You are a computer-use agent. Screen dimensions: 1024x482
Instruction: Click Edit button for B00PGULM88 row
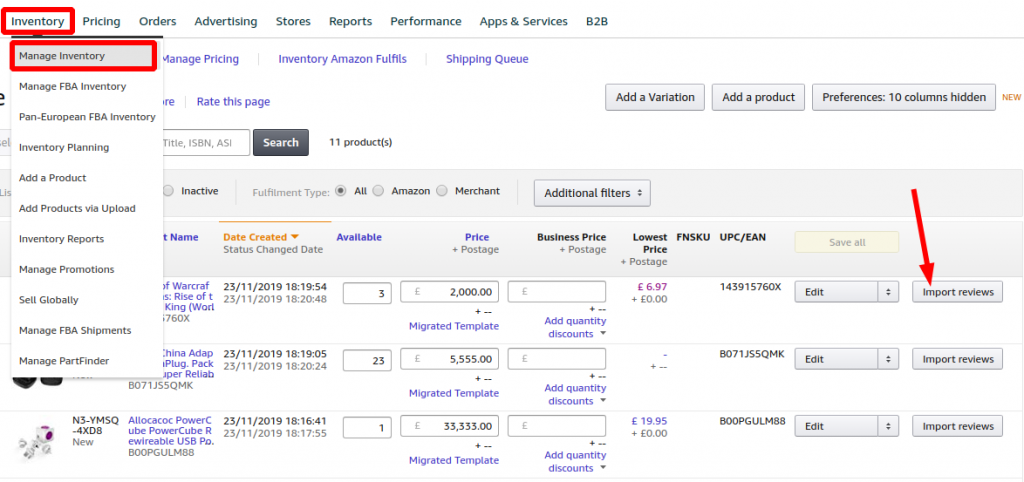(837, 426)
